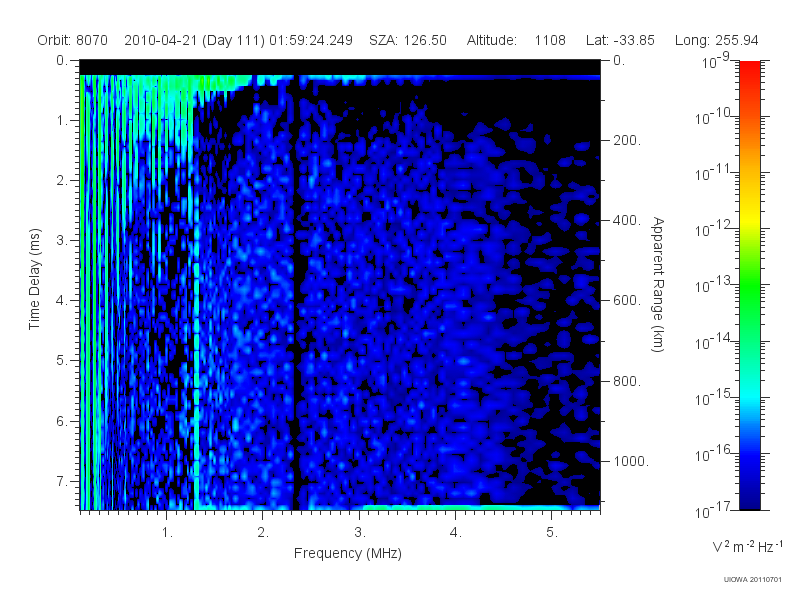800x600 pixels.
Task: Click the 4. tick label on time delay axis
Action: (x=62, y=301)
